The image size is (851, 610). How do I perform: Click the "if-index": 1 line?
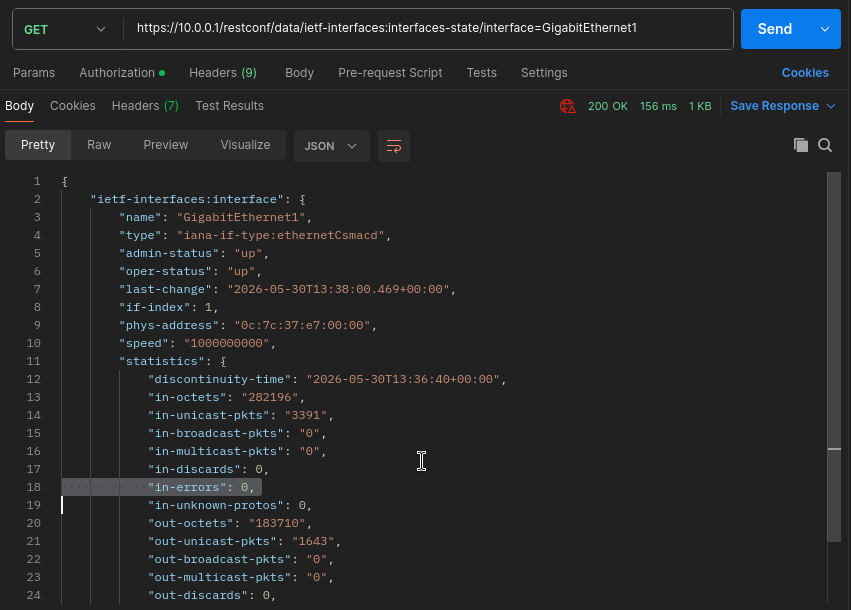tap(169, 307)
